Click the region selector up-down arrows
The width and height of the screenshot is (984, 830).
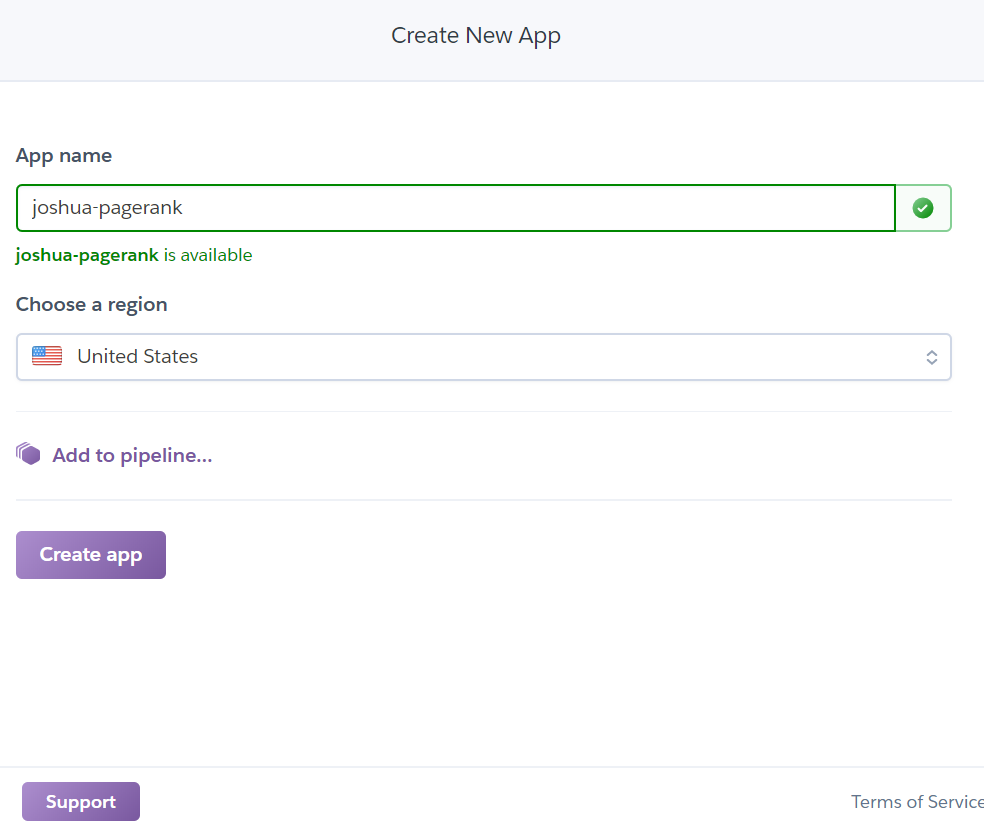point(931,357)
